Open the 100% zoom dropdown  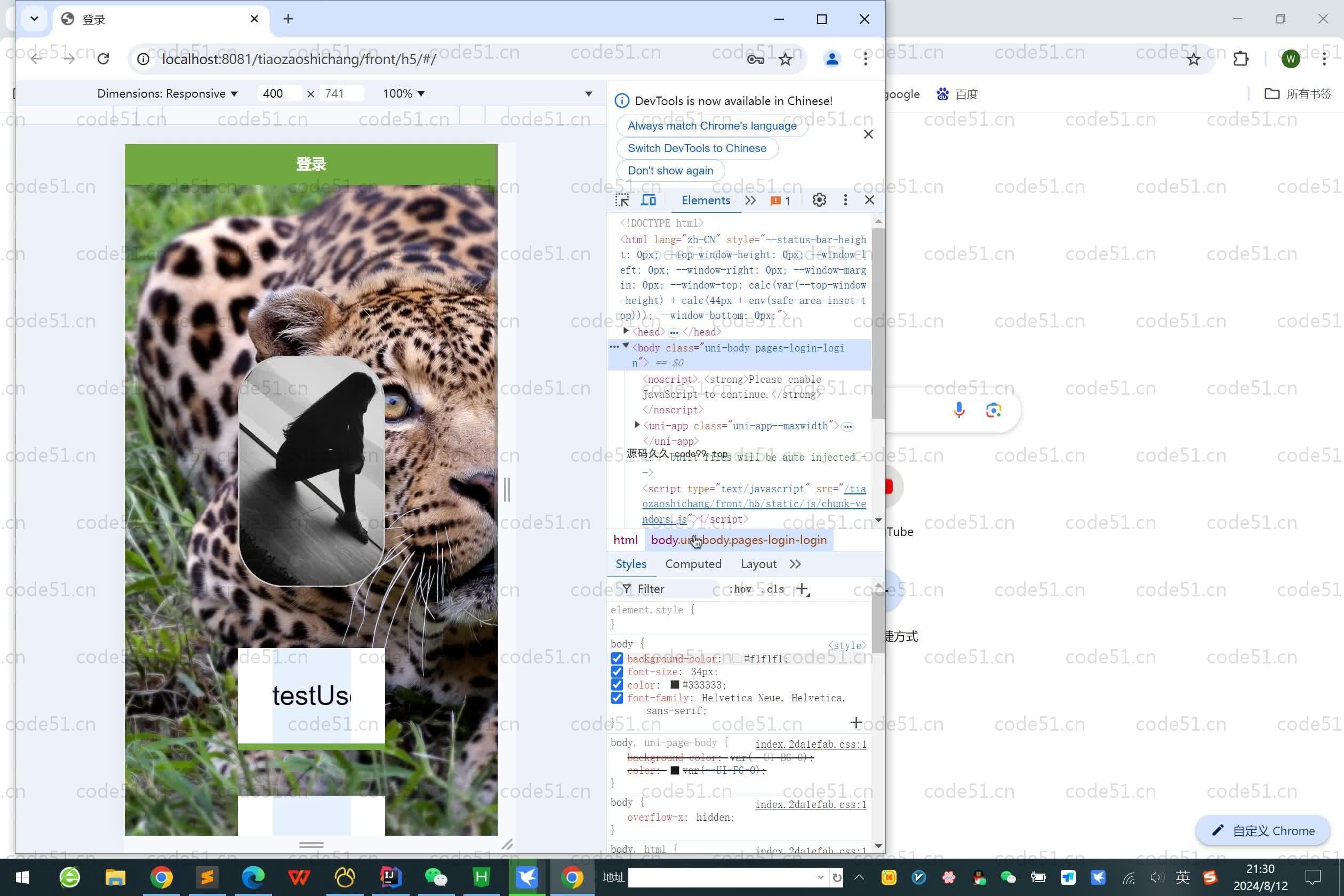point(404,94)
